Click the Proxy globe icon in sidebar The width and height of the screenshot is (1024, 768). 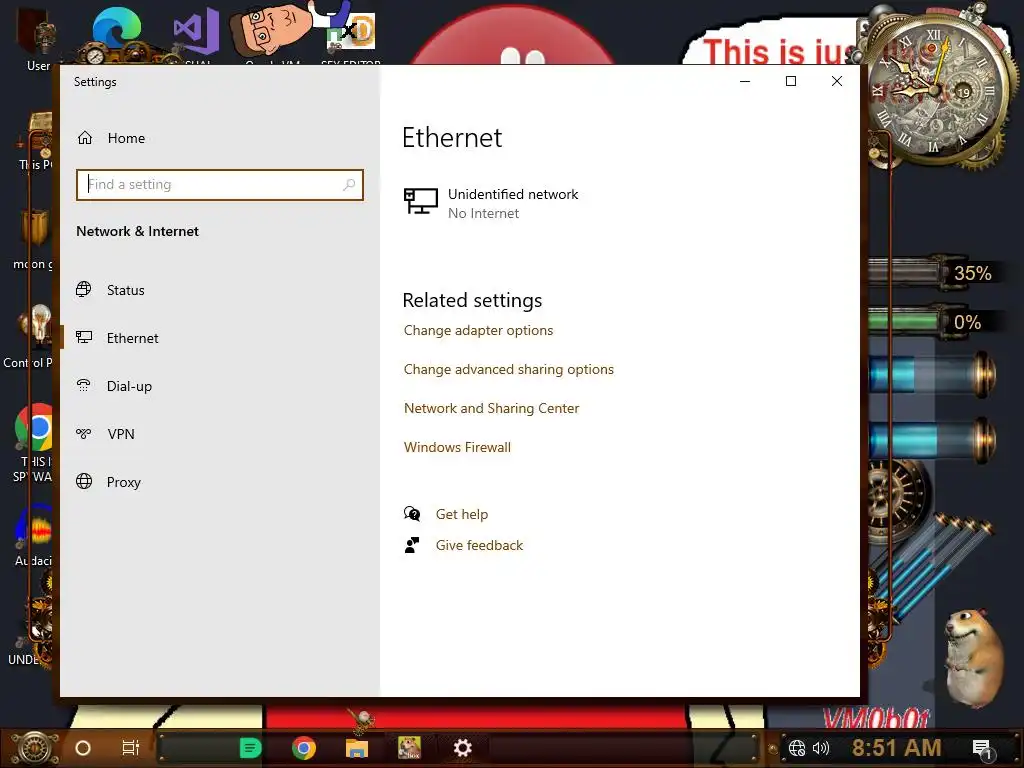tap(84, 481)
